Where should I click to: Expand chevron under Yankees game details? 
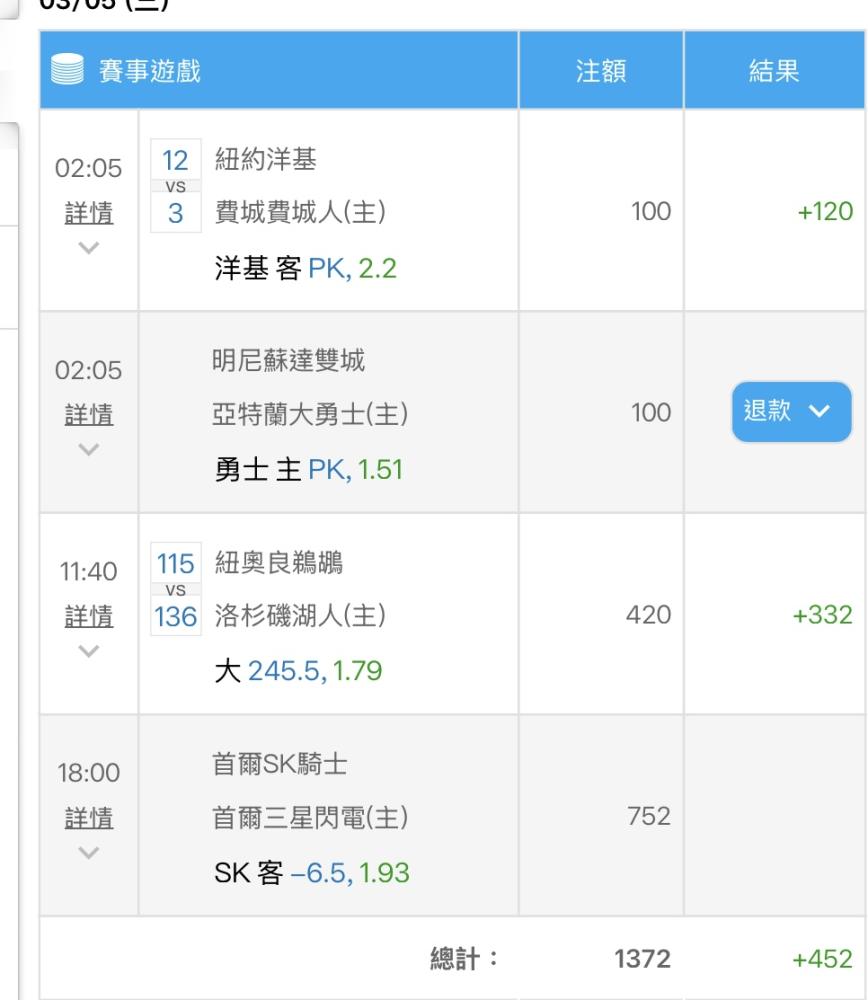pyautogui.click(x=89, y=247)
